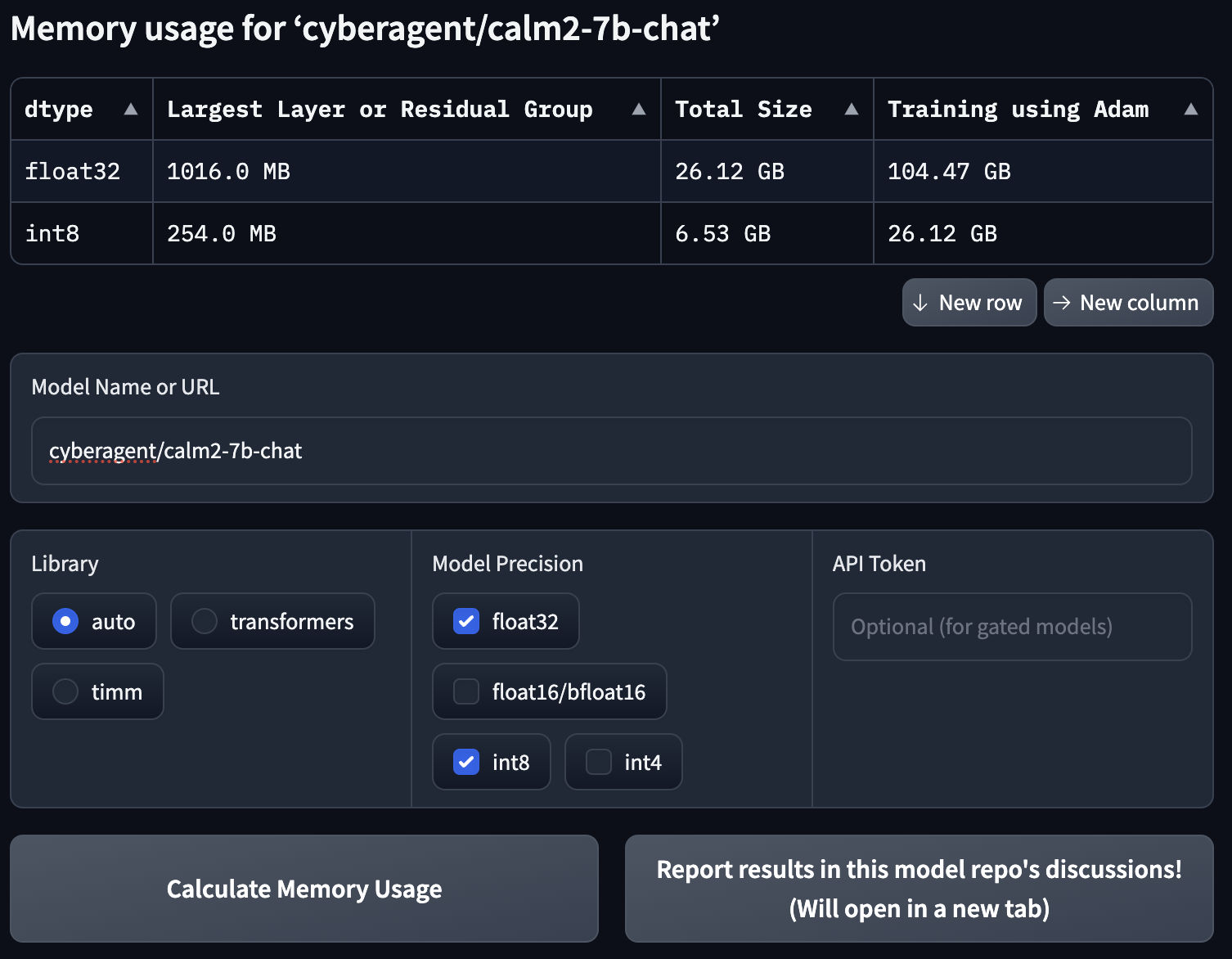Report results in model repo's discussions

point(920,889)
